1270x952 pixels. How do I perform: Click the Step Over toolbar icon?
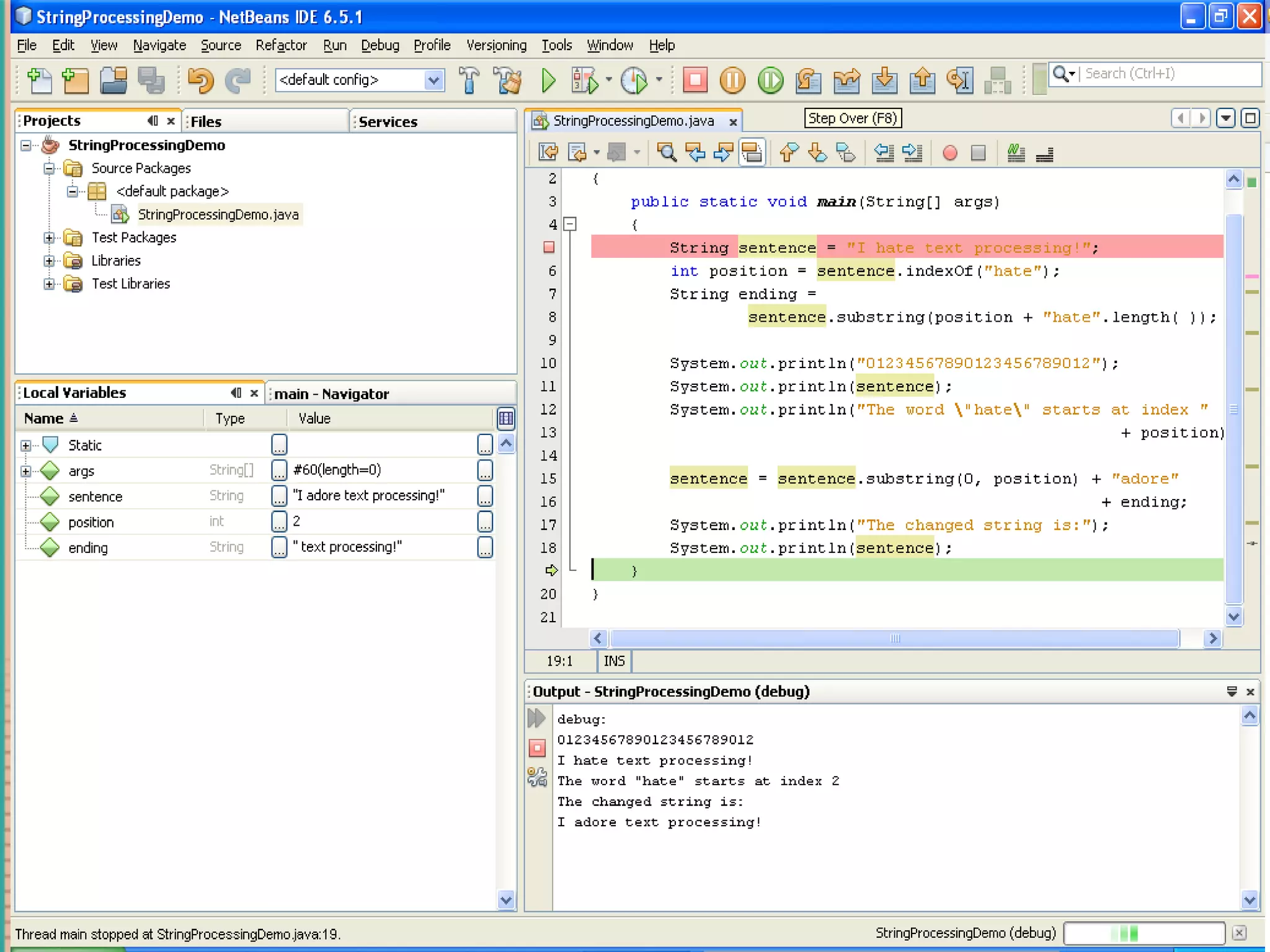click(809, 80)
